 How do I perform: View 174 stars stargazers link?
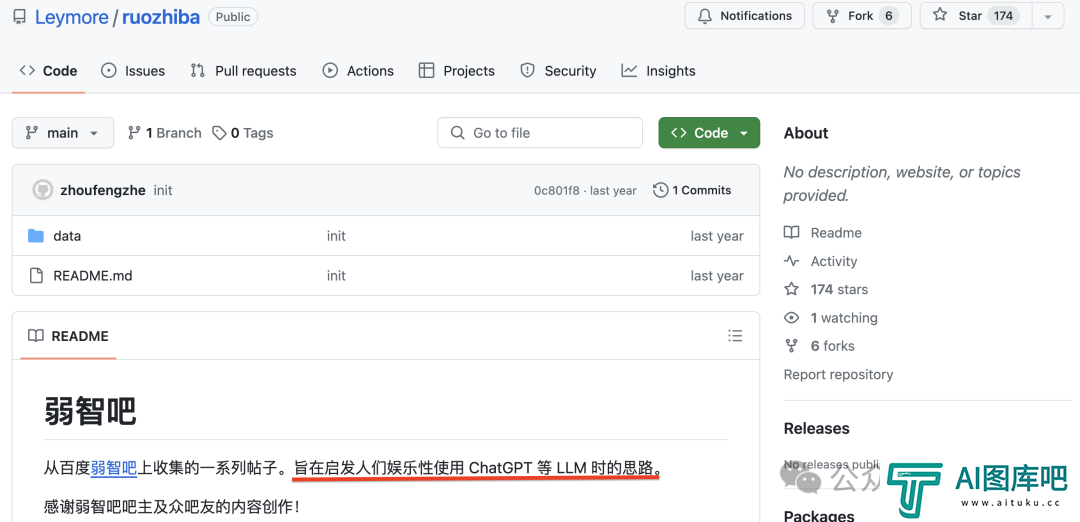tap(826, 290)
